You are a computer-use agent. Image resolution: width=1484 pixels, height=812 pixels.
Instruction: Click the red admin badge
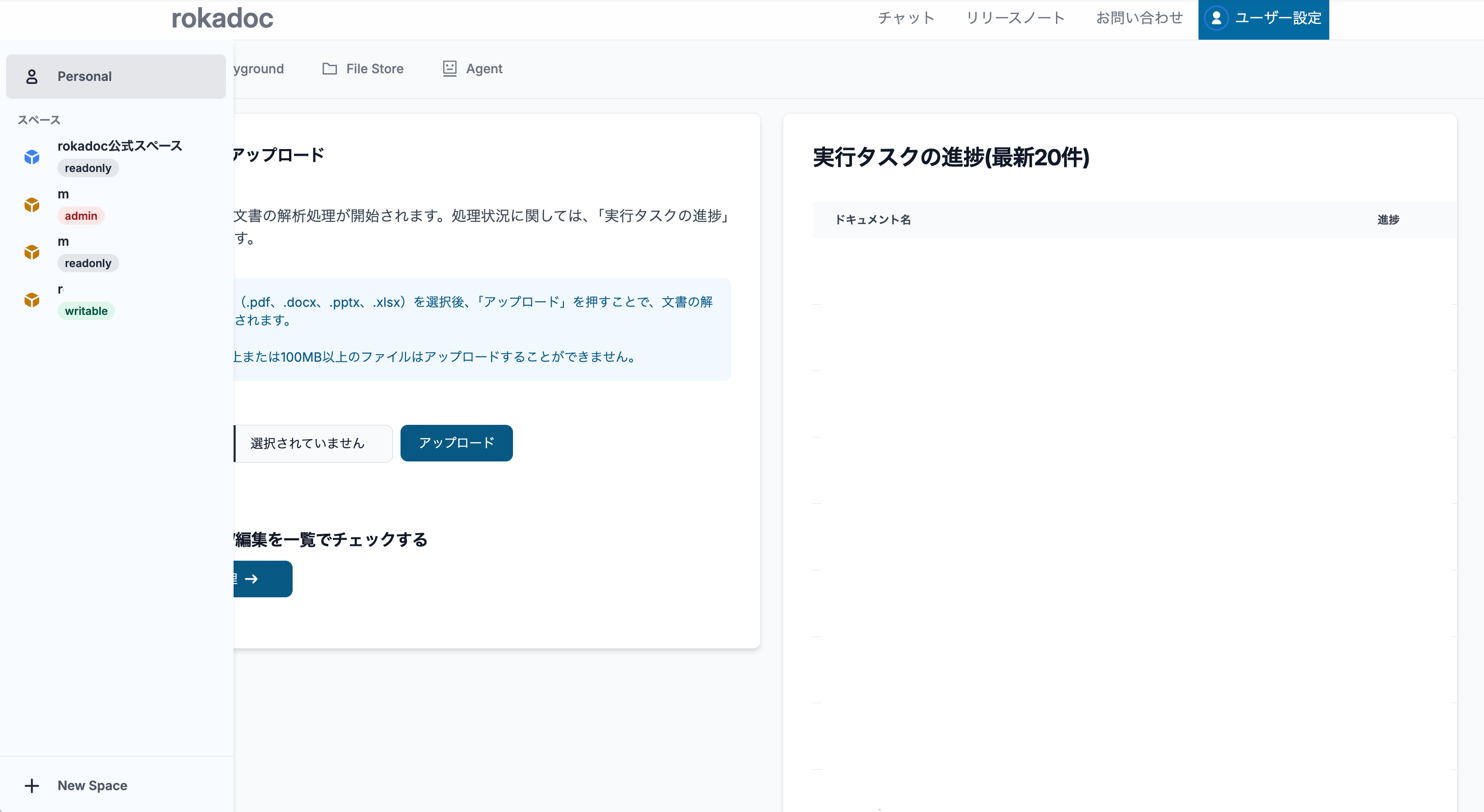pos(80,216)
